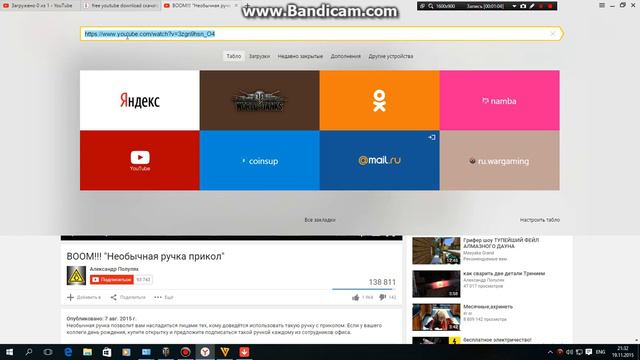
Task: Change the ENG input language
Action: (x=600, y=352)
